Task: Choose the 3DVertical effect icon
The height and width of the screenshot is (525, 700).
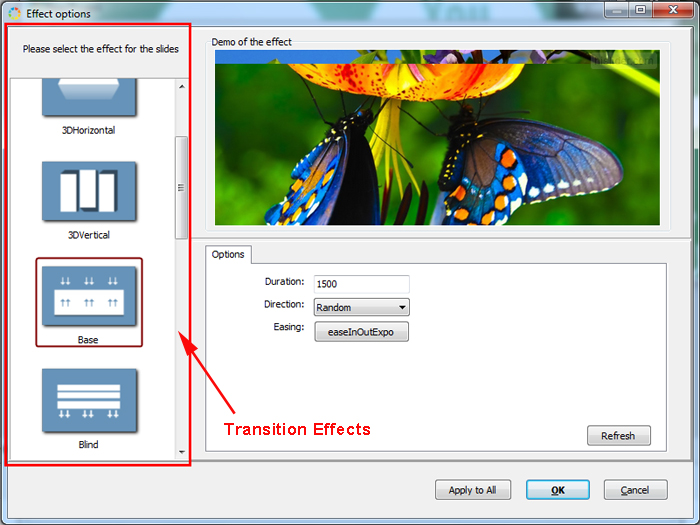Action: tap(89, 192)
